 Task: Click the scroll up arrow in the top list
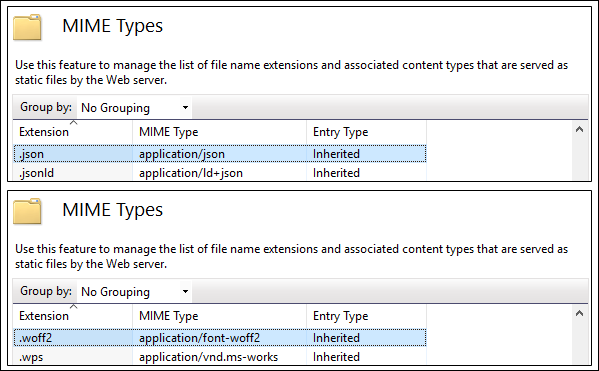[579, 130]
